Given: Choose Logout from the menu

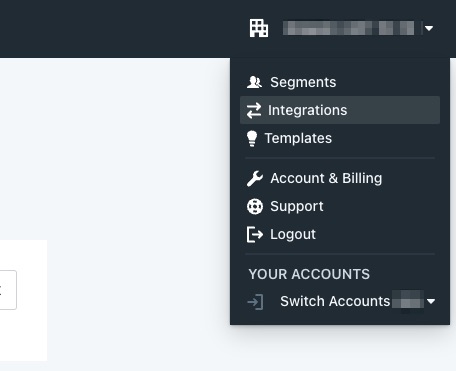Looking at the screenshot, I should [x=340, y=234].
